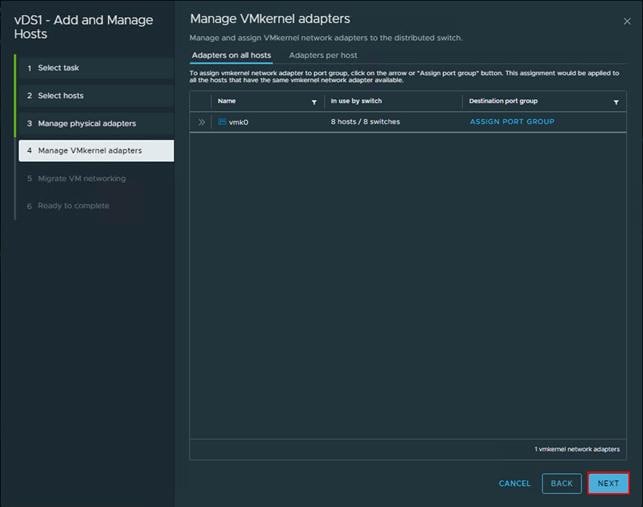643x507 pixels.
Task: Select the Adapters on all hosts tab
Action: [x=231, y=55]
